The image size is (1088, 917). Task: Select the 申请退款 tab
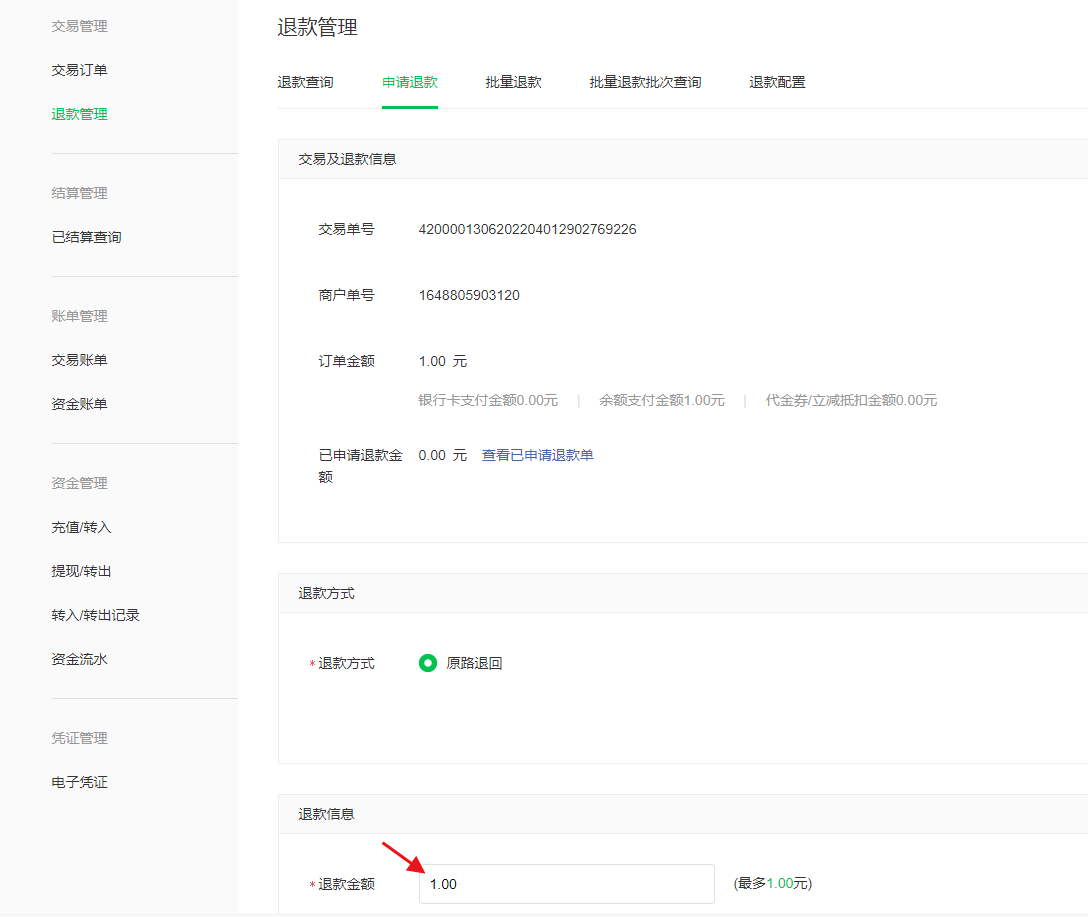click(410, 82)
